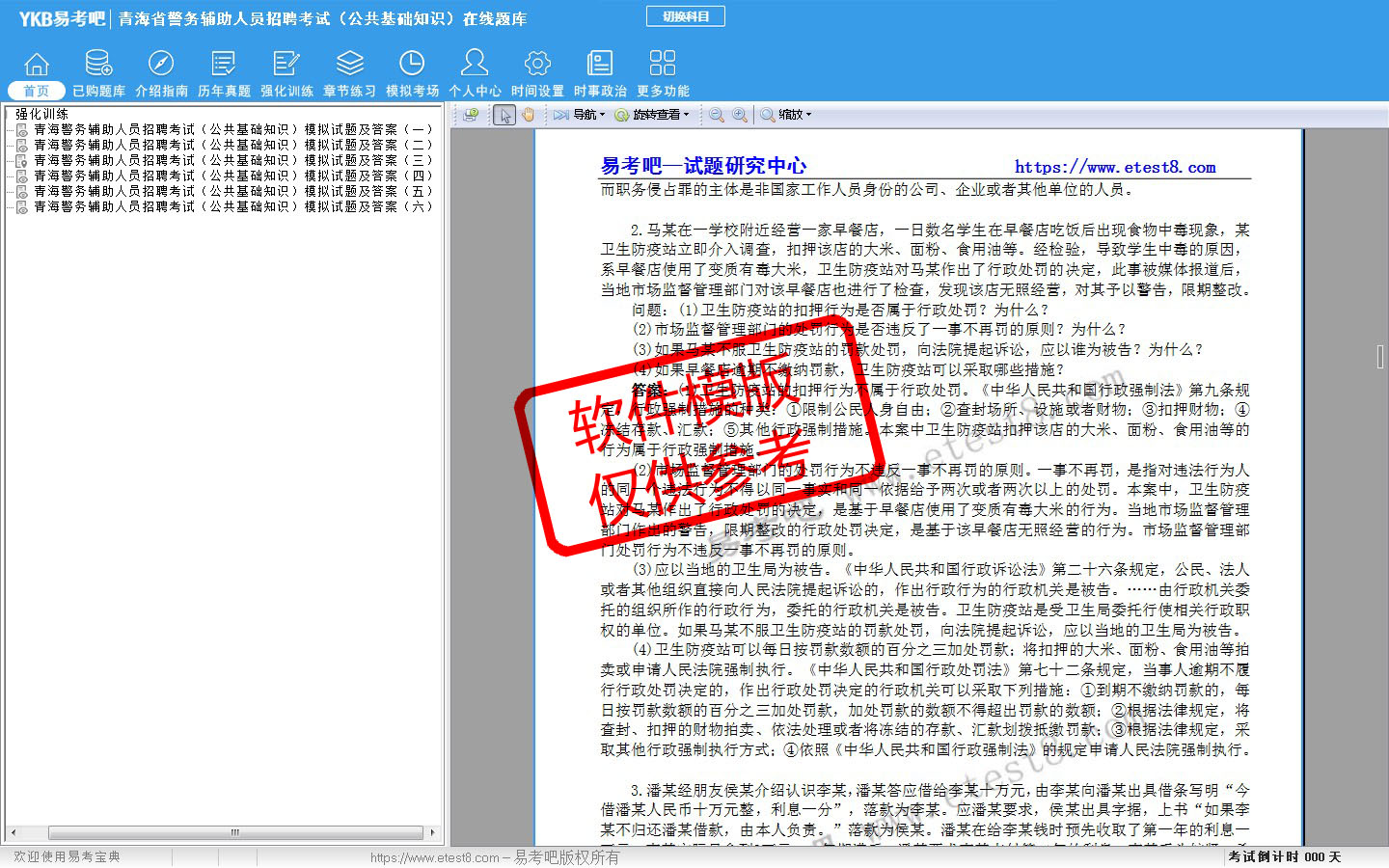Select mock test 模拟试题及答案（三）

[231, 160]
